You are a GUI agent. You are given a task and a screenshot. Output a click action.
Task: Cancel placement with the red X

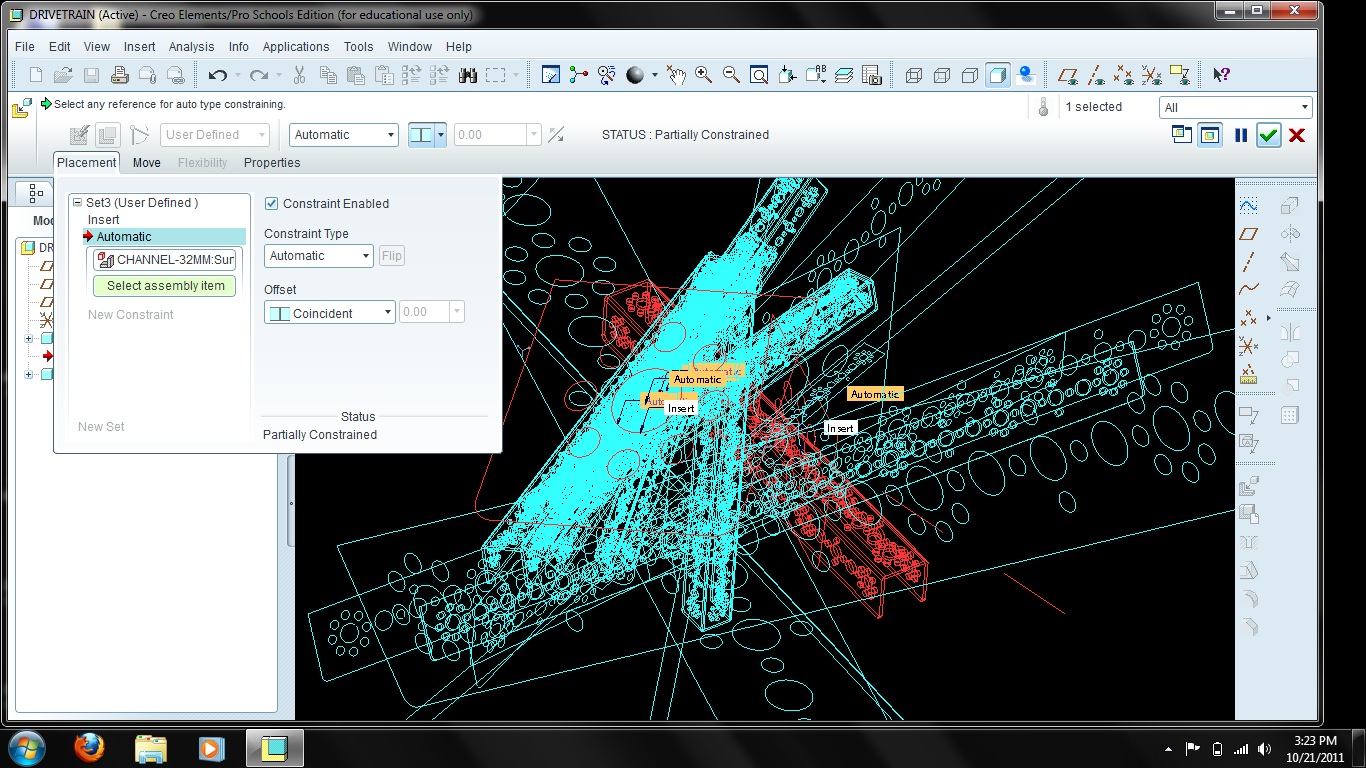1297,135
